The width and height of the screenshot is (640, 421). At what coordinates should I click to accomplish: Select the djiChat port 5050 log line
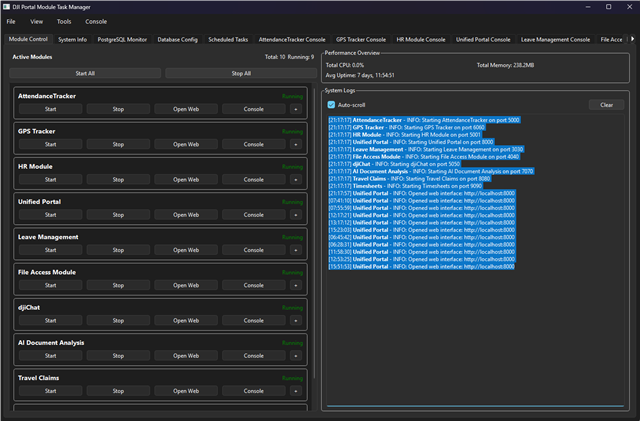point(394,164)
